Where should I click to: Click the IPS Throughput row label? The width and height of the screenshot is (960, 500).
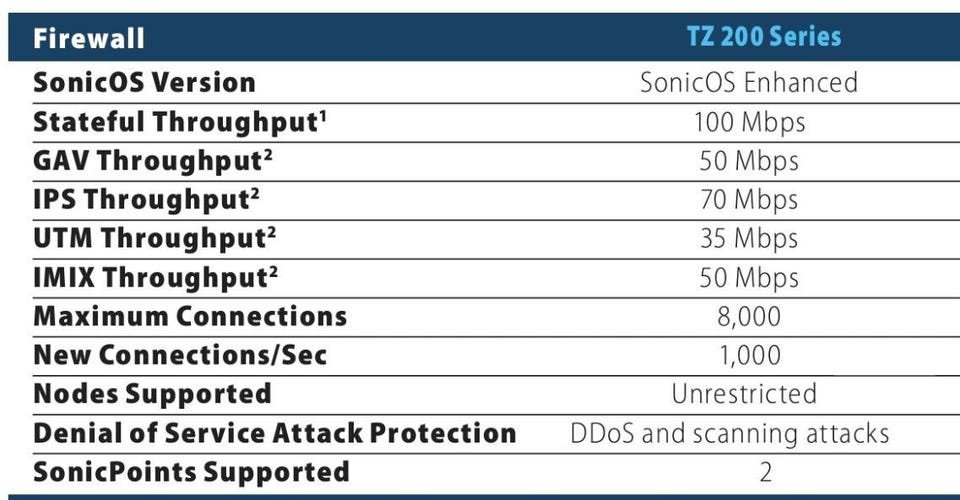point(146,200)
